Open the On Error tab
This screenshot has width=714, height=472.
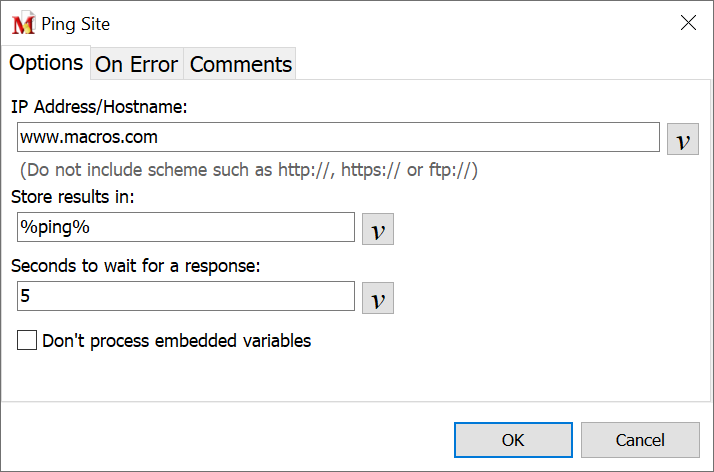136,65
